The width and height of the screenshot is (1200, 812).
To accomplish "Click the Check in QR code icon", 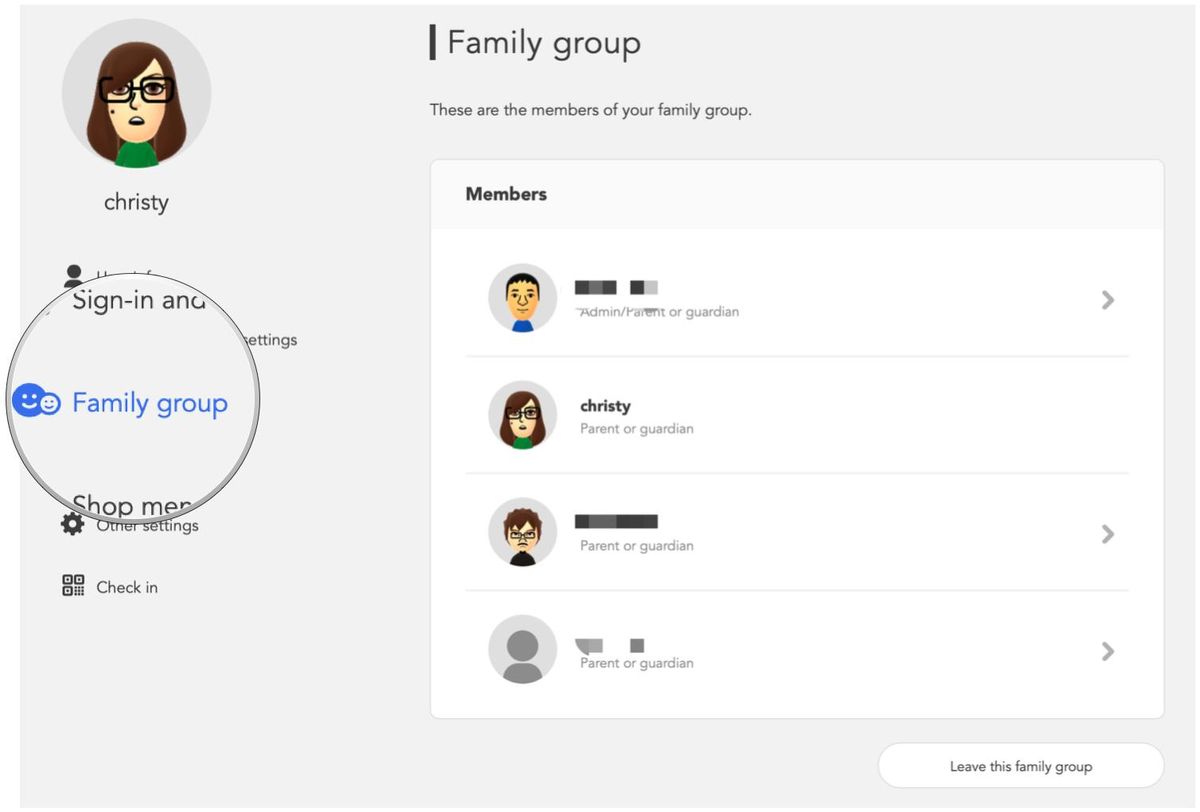I will (x=73, y=586).
